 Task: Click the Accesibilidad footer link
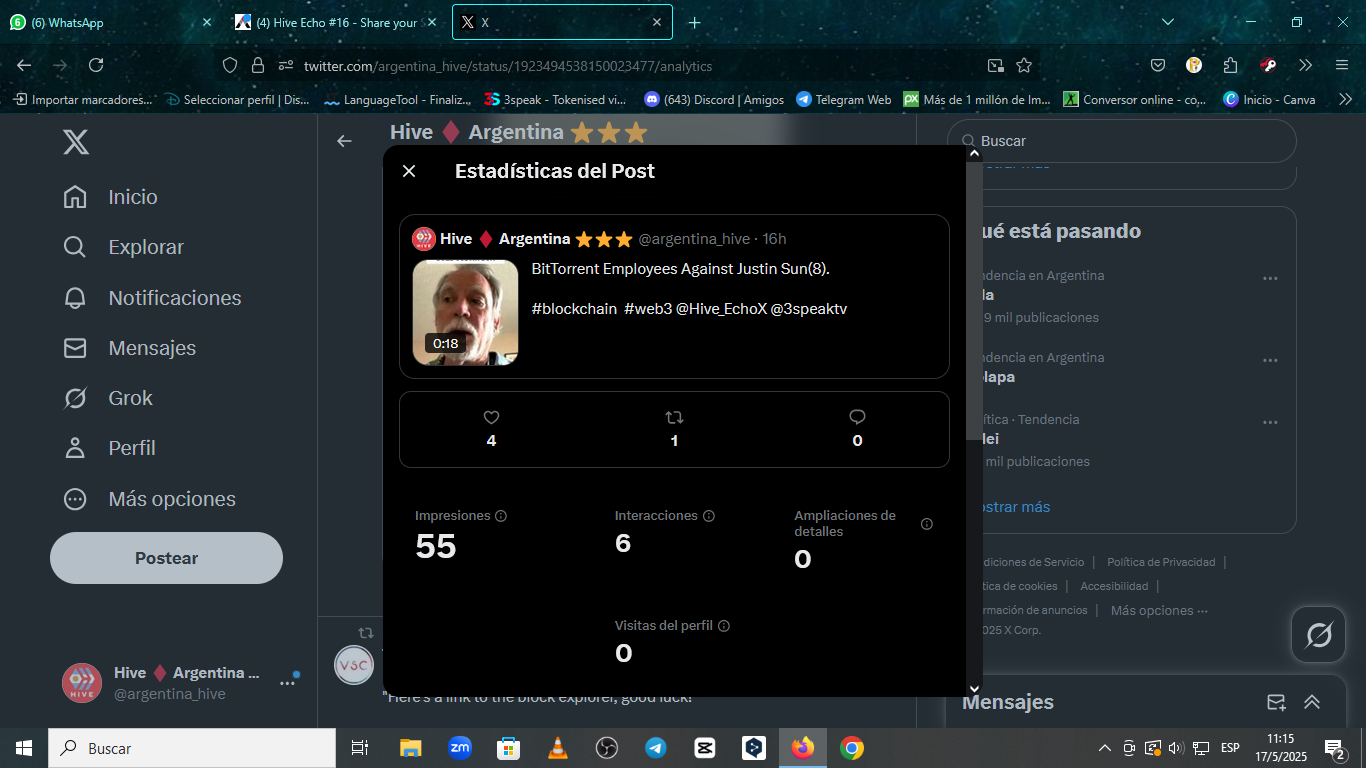(1114, 586)
